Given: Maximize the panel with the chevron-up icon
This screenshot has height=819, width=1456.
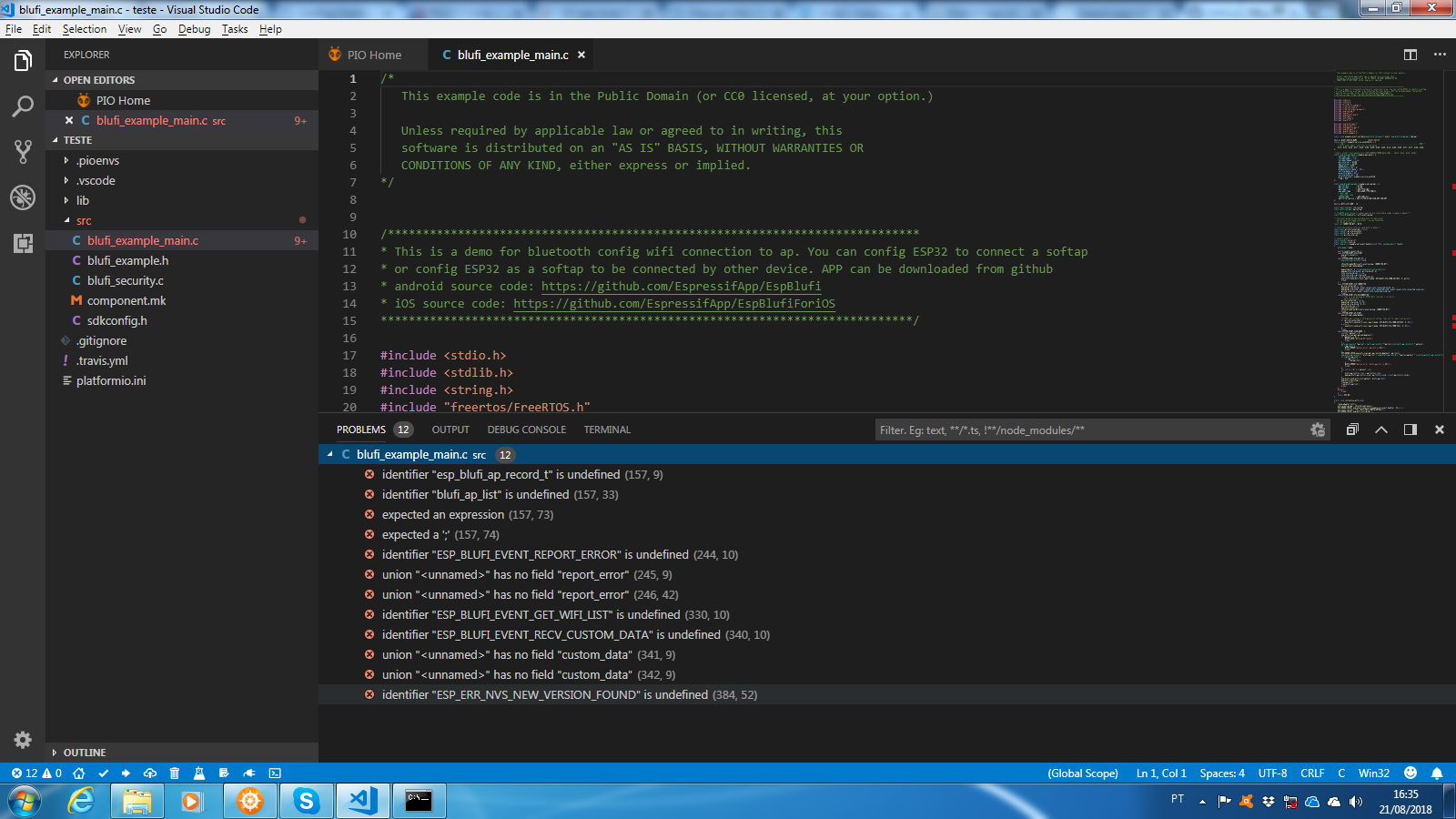Looking at the screenshot, I should point(1381,430).
